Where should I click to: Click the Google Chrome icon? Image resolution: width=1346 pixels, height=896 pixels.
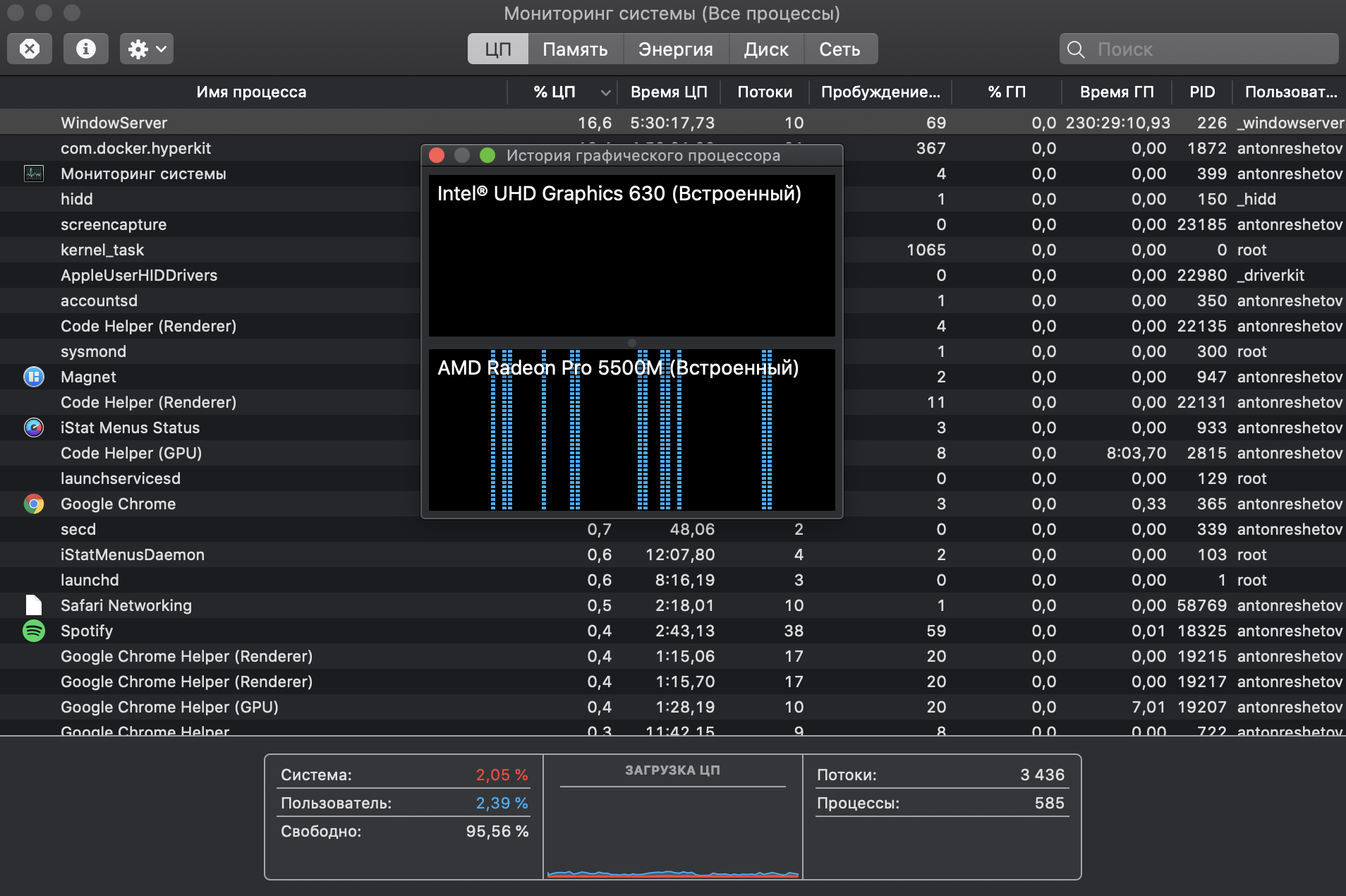[34, 504]
